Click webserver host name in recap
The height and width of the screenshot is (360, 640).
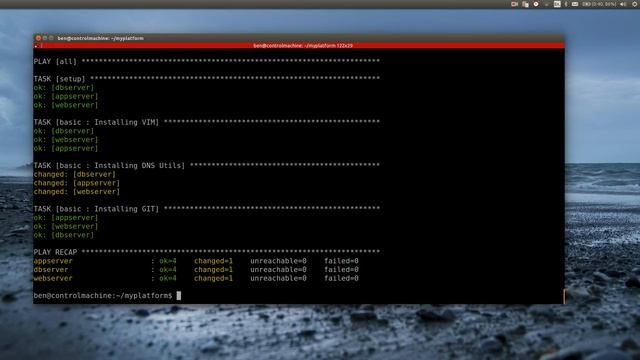(x=53, y=278)
